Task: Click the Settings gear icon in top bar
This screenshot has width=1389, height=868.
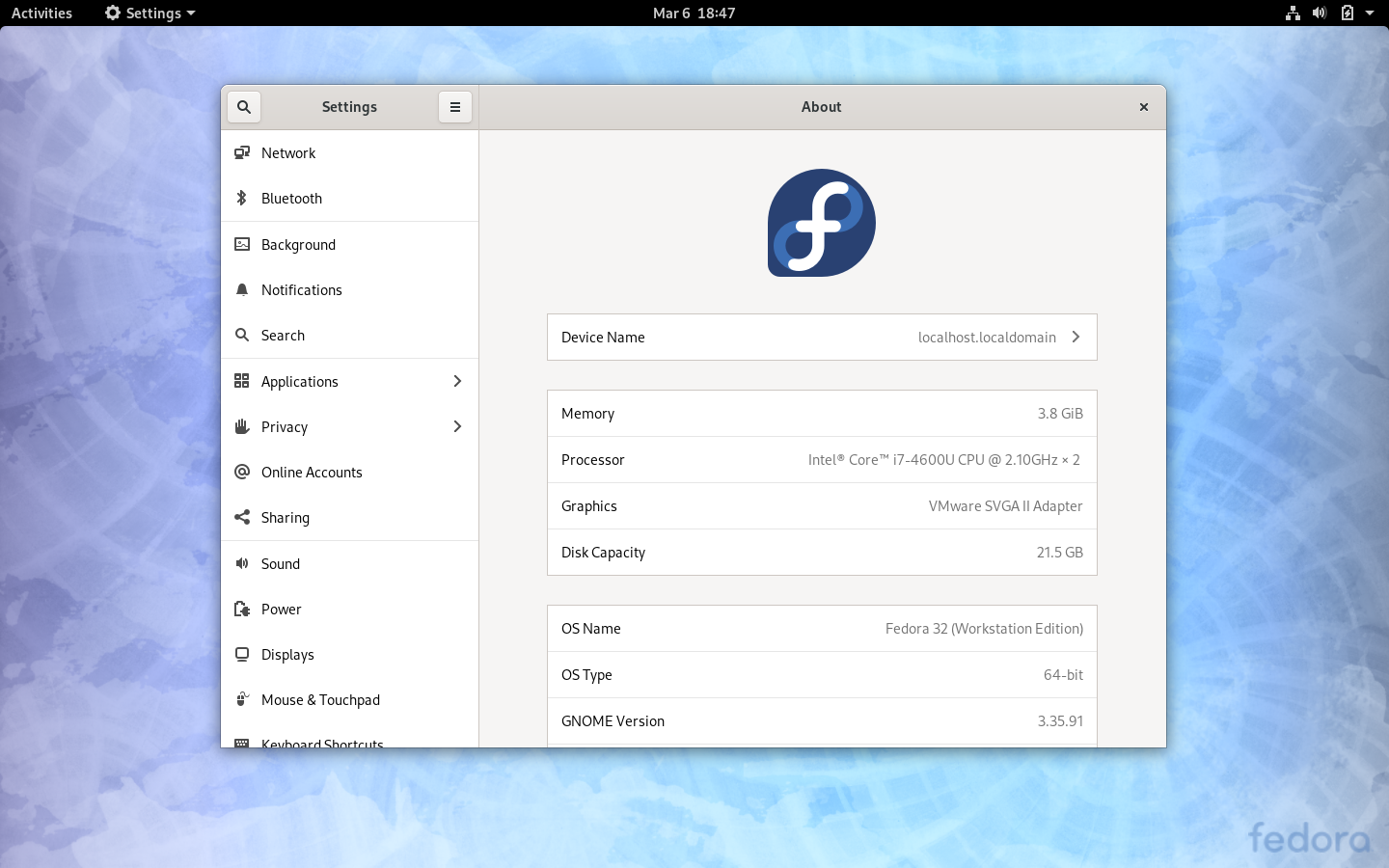Action: [113, 14]
